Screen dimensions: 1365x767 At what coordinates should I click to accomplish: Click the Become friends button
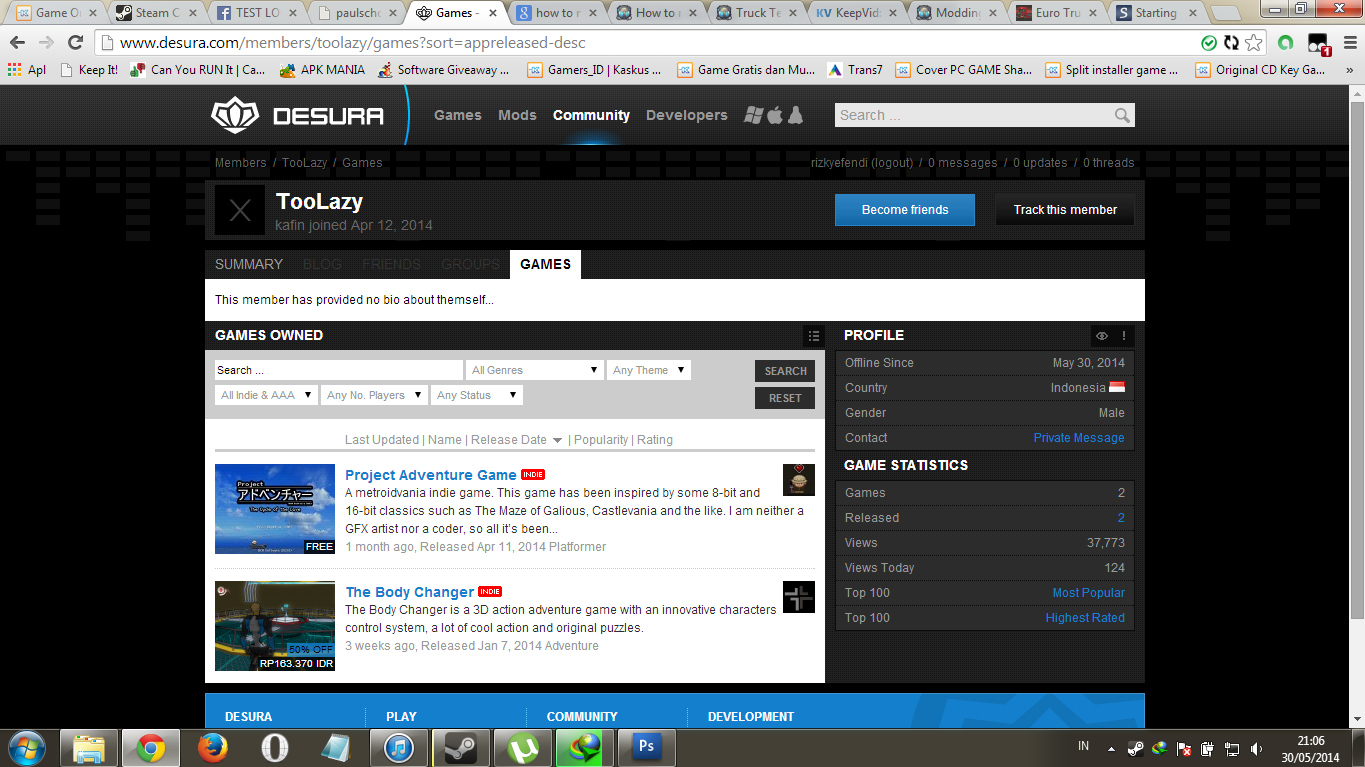(x=905, y=210)
